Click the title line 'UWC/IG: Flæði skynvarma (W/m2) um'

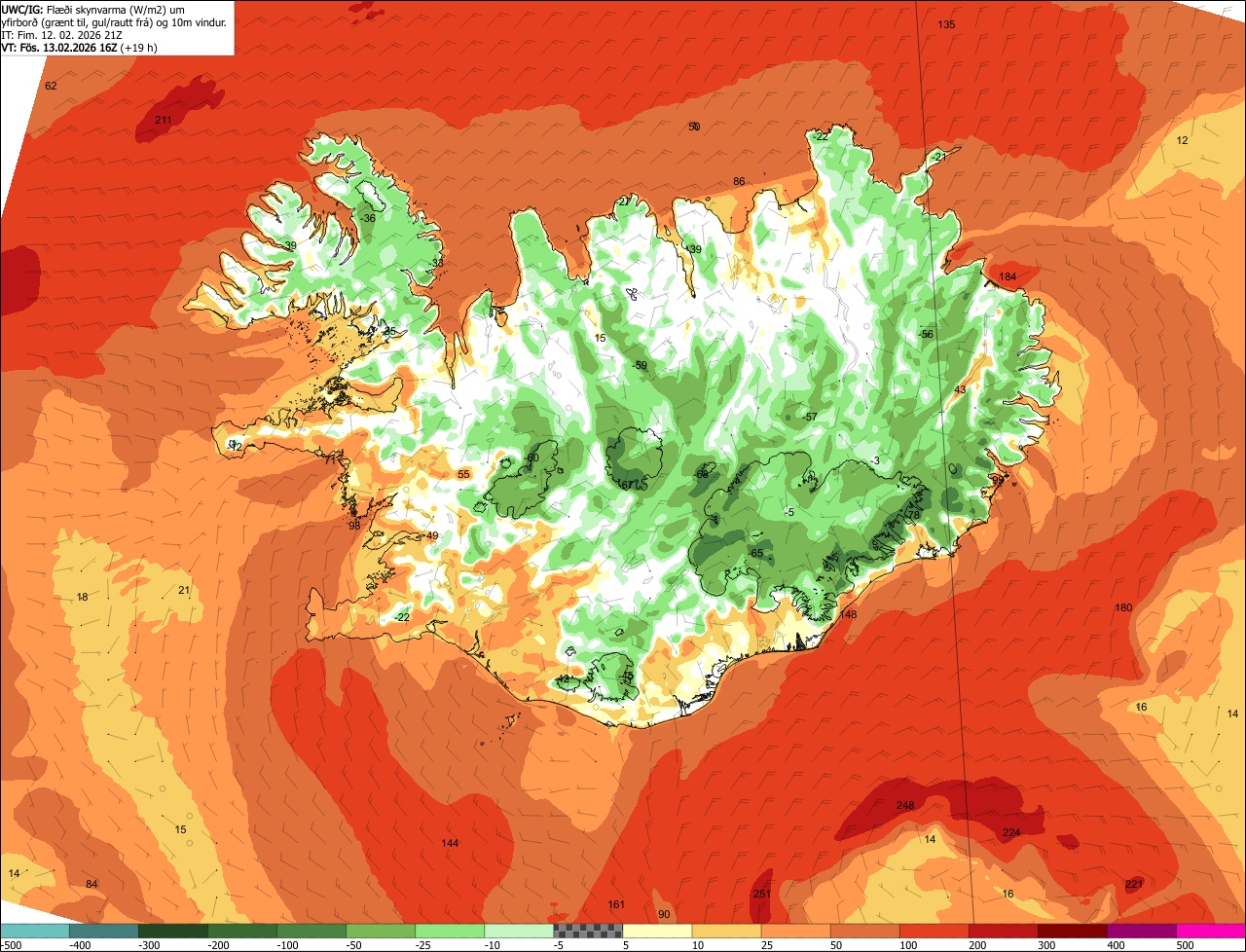[93, 9]
